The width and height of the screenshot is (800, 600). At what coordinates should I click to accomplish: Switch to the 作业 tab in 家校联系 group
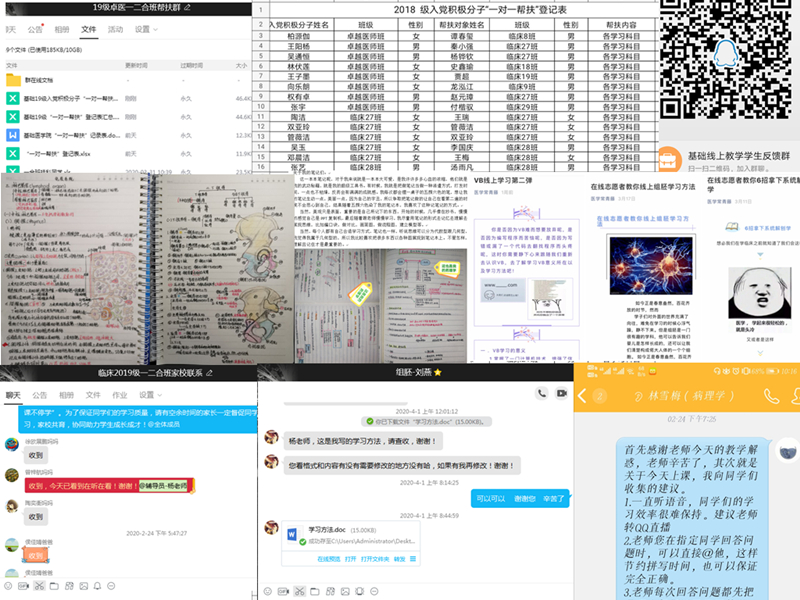pos(120,393)
